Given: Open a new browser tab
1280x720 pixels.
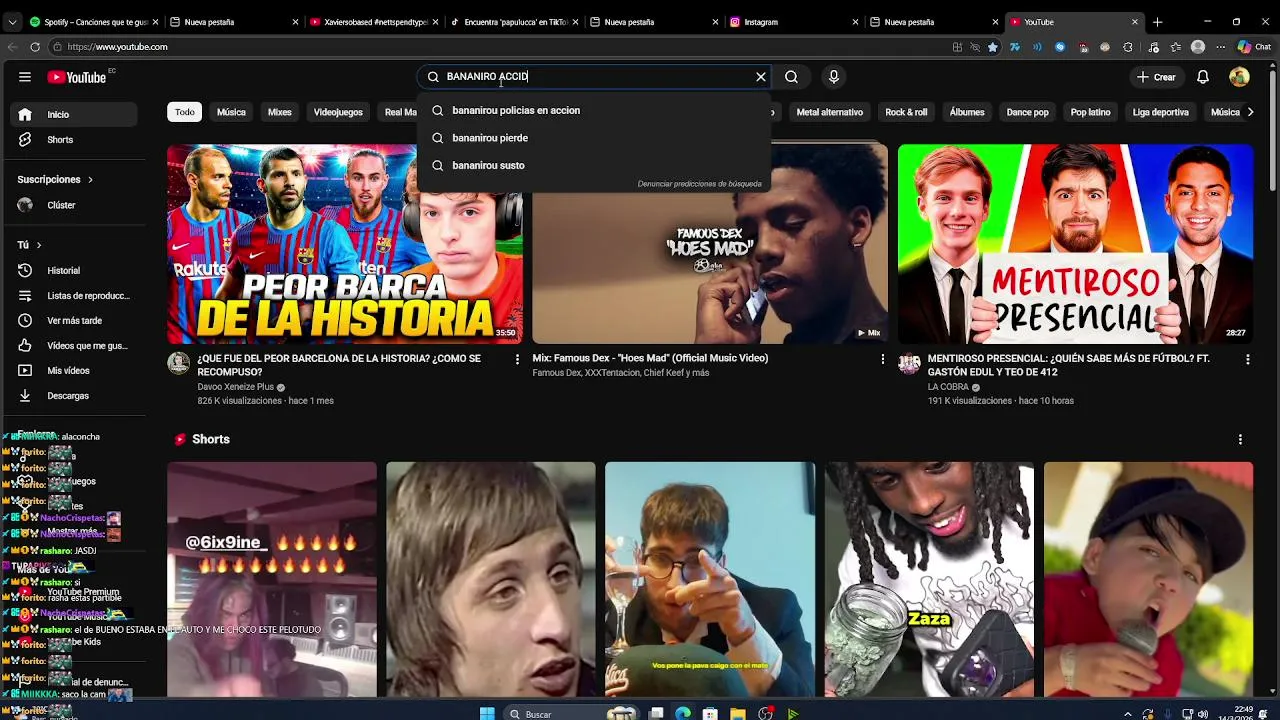Looking at the screenshot, I should [1158, 22].
